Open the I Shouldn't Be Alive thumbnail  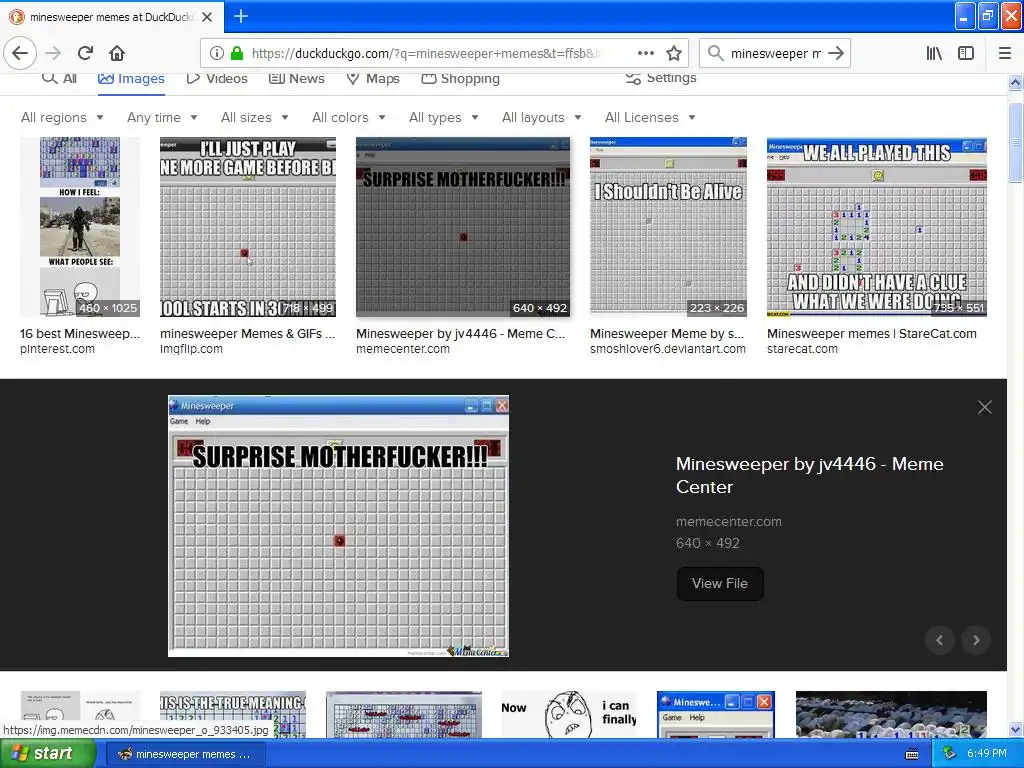point(668,227)
